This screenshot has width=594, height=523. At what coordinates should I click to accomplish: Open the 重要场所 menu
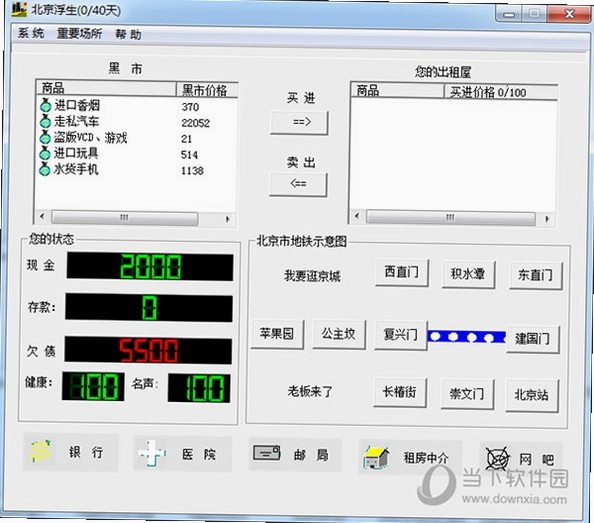80,34
